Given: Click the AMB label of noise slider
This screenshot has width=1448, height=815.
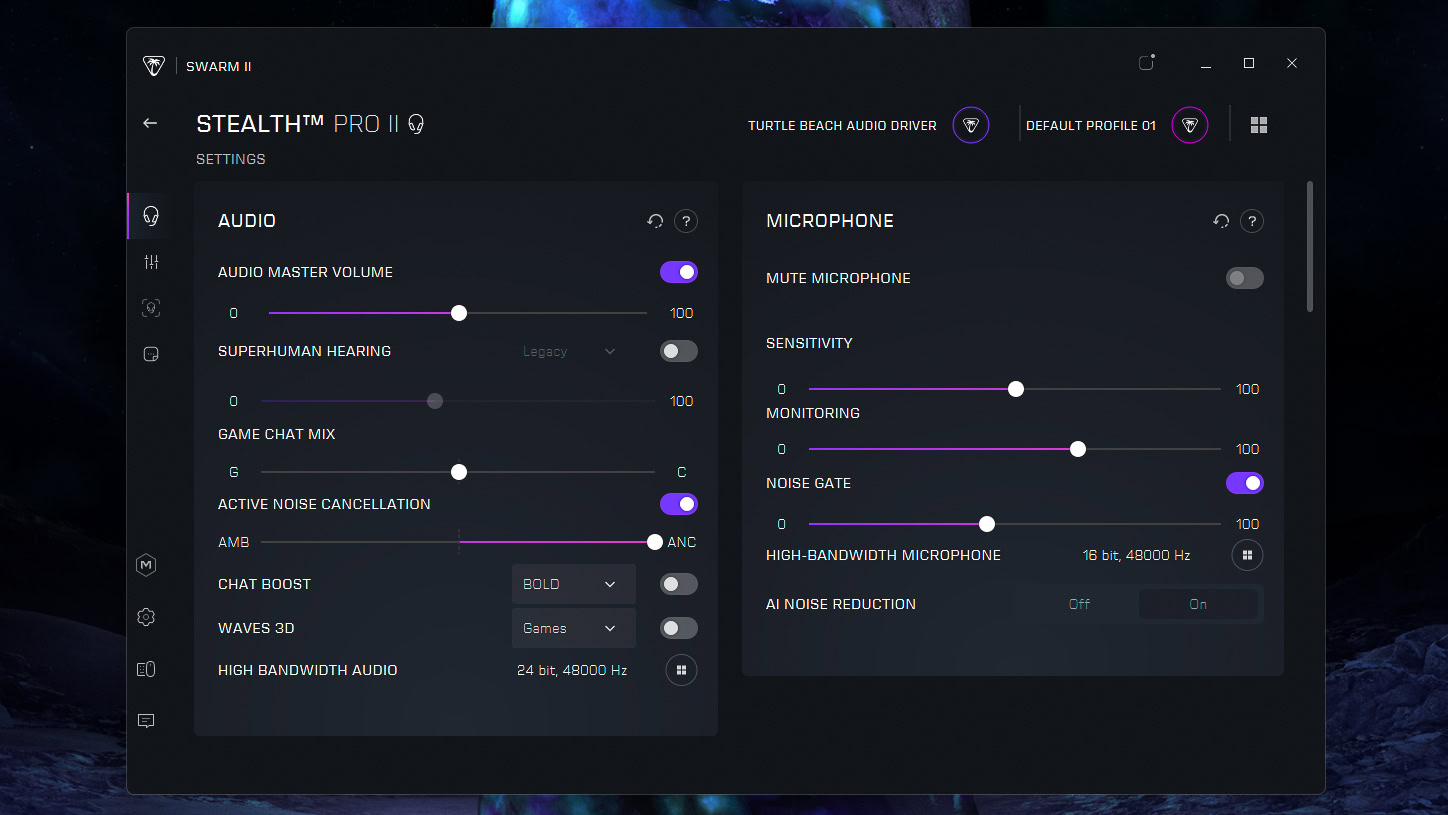Looking at the screenshot, I should pos(234,542).
